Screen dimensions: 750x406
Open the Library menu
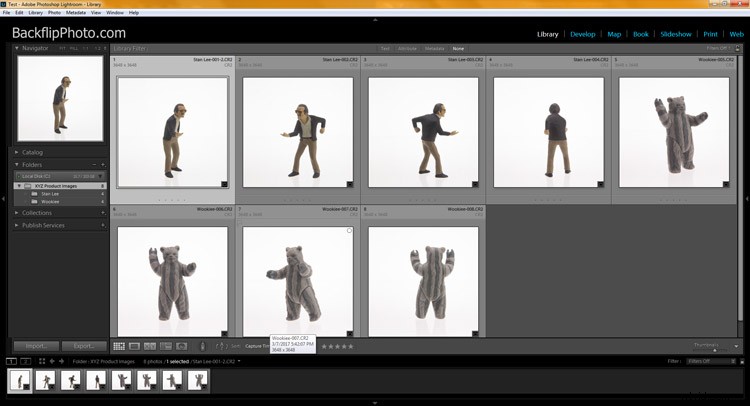coord(35,12)
